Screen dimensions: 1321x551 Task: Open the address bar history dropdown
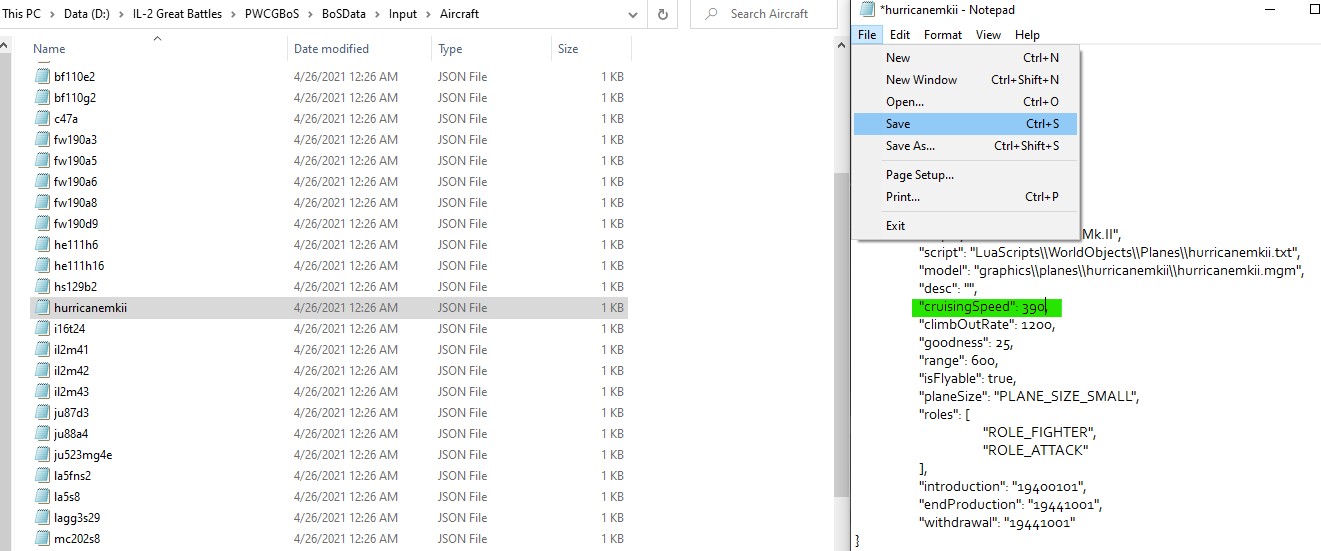[x=633, y=14]
